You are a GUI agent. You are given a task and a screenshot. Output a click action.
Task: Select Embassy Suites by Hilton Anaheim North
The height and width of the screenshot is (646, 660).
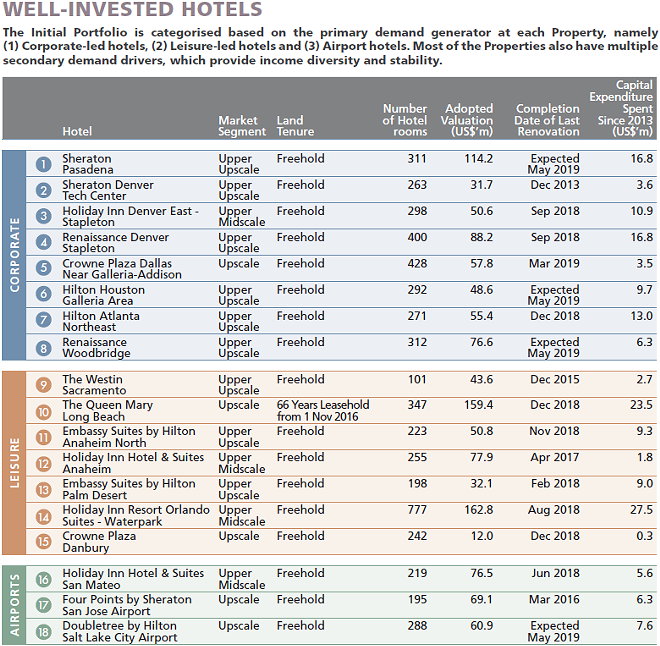pyautogui.click(x=129, y=437)
